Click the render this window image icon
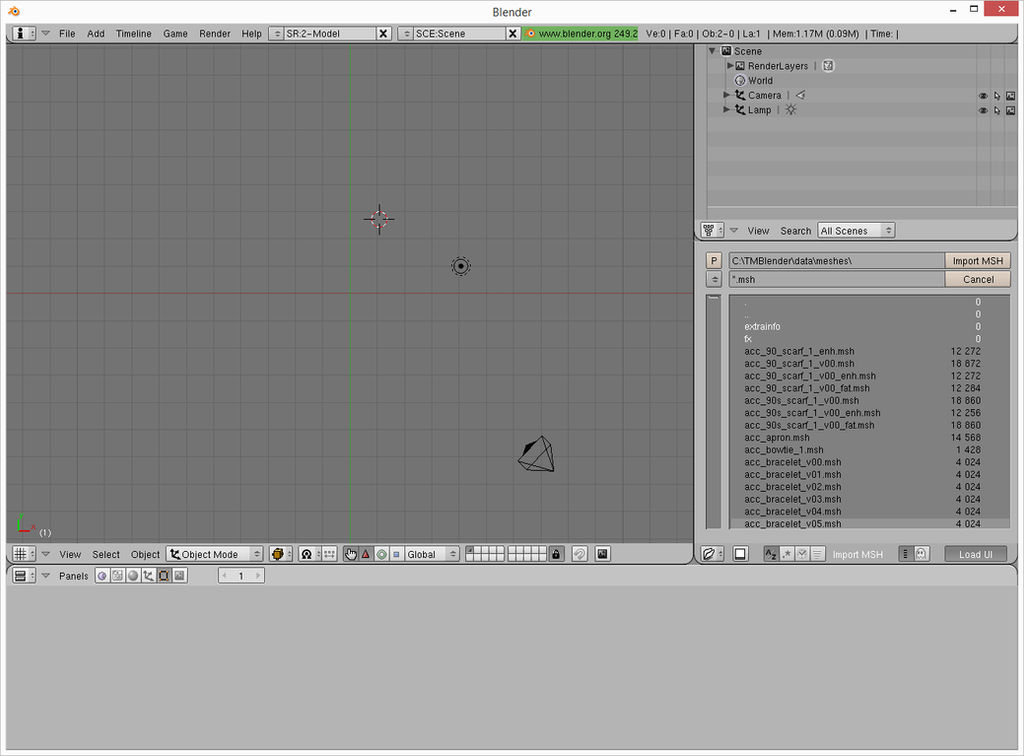Viewport: 1024px width, 756px height. 602,554
